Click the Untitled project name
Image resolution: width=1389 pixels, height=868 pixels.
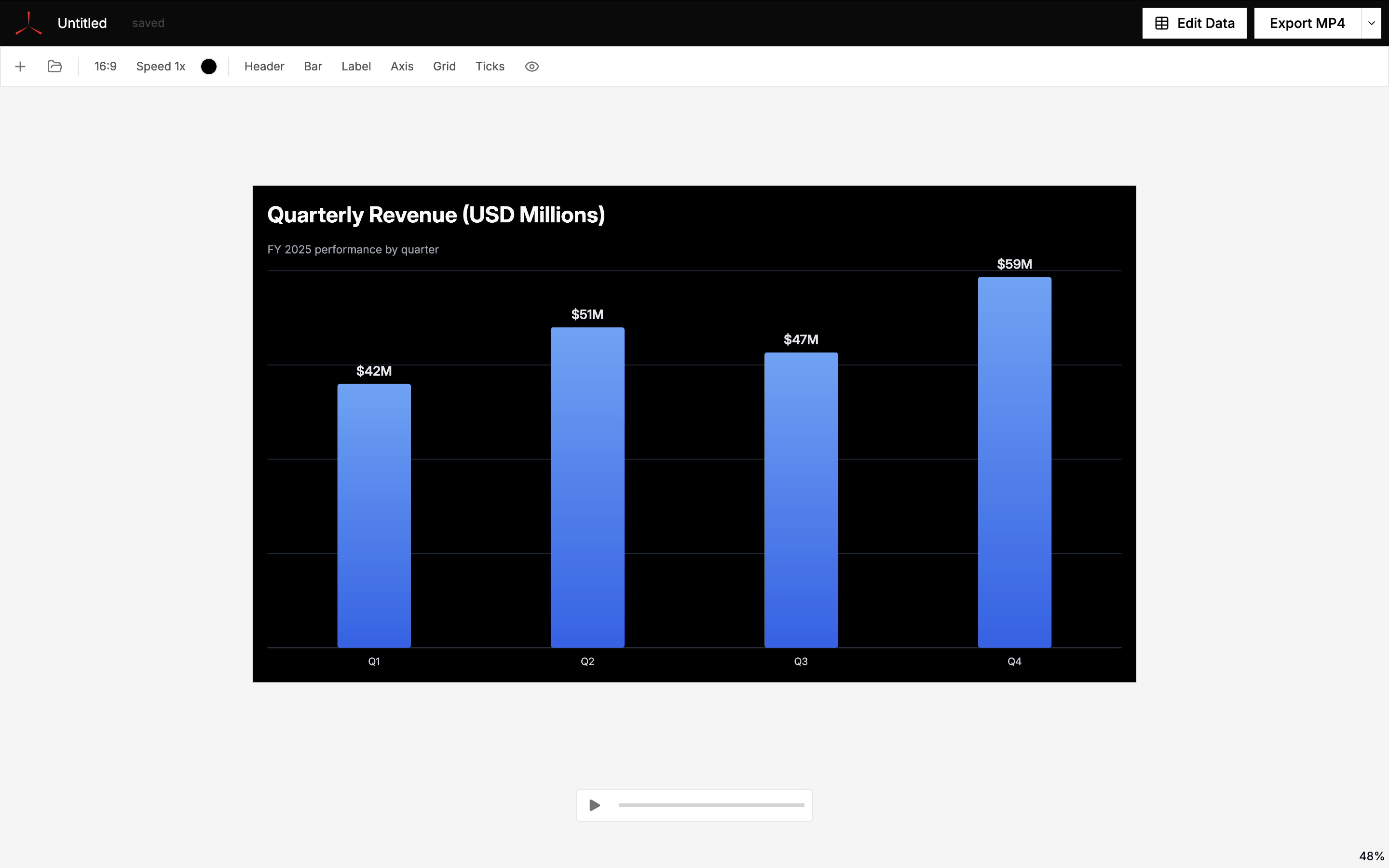click(x=82, y=23)
